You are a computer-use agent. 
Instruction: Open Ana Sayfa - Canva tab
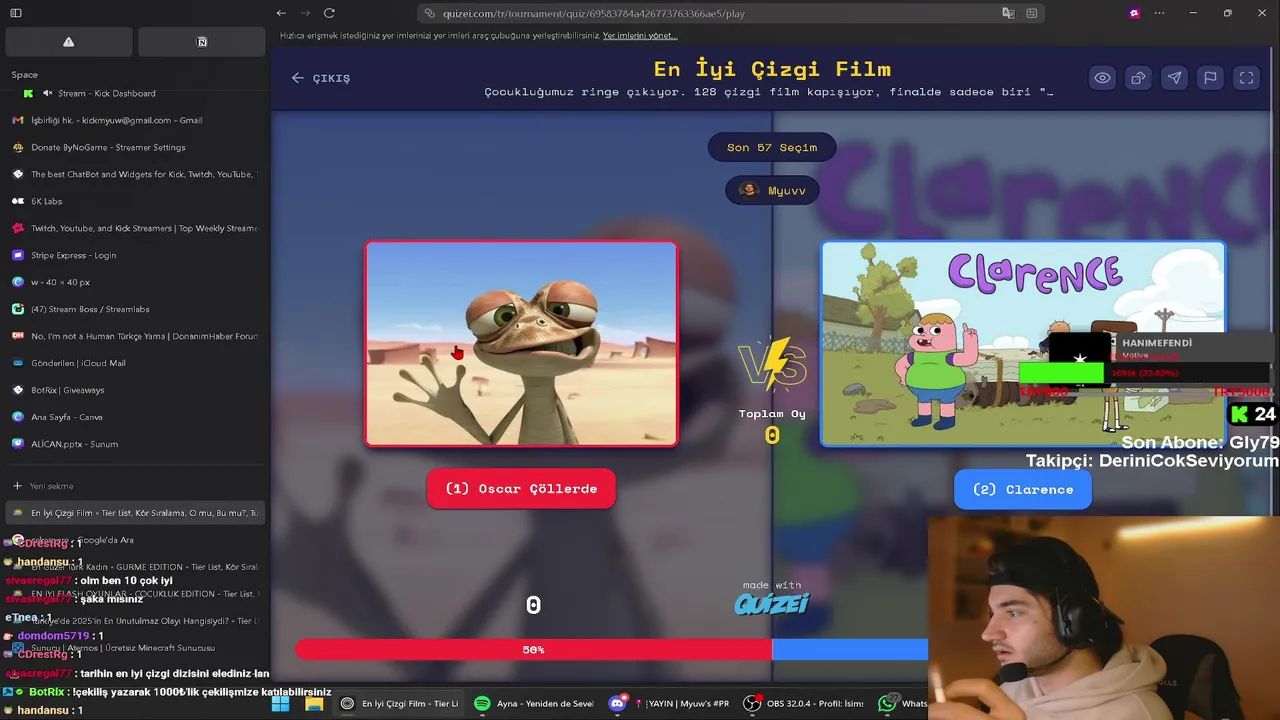135,417
